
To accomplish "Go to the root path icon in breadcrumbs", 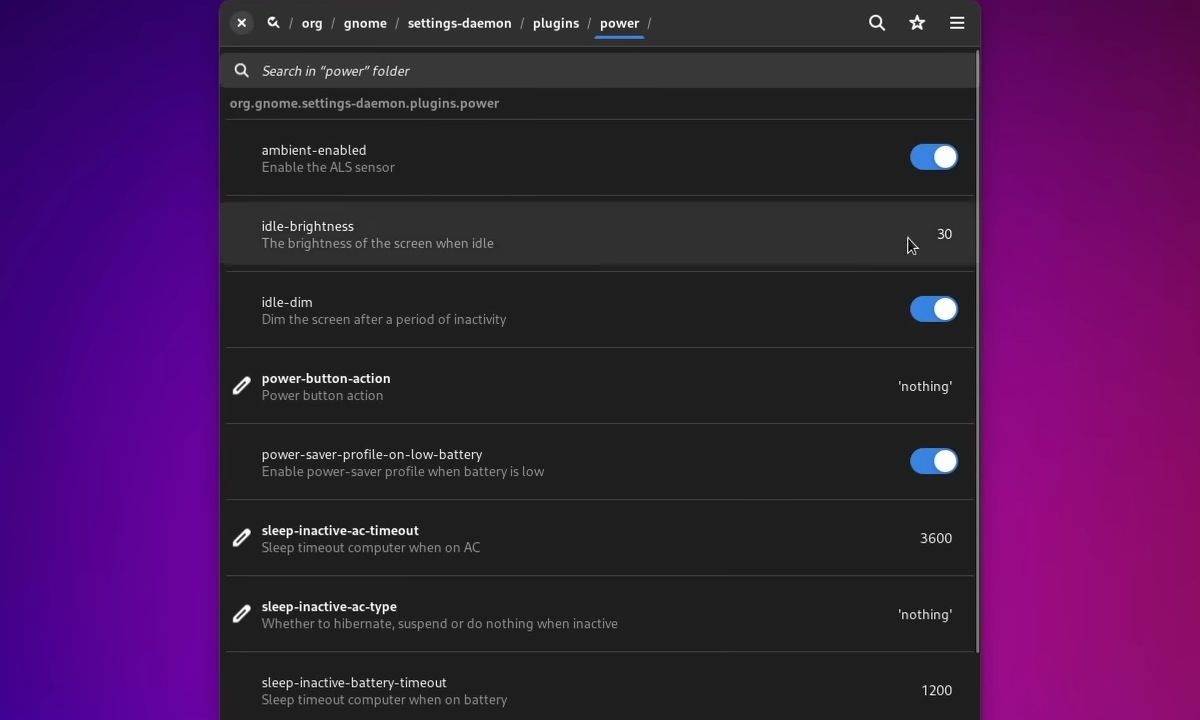I will pos(273,23).
